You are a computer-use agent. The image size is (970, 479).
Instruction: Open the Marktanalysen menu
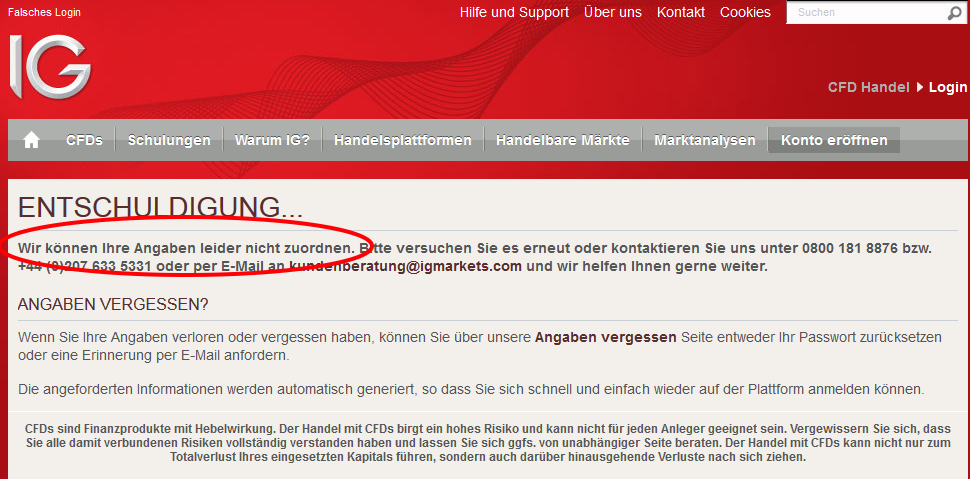coord(705,140)
